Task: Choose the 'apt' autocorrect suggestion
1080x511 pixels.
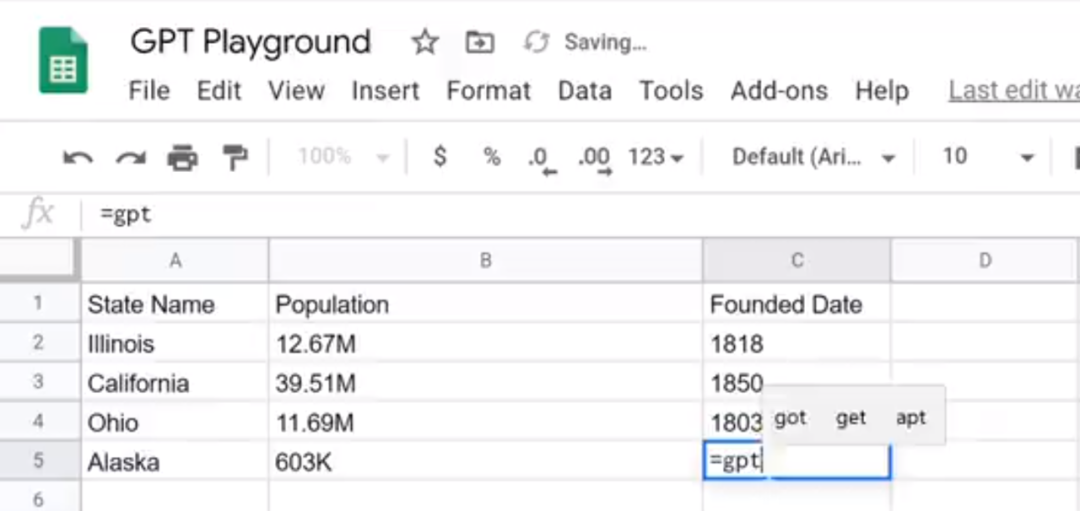Action: (911, 418)
